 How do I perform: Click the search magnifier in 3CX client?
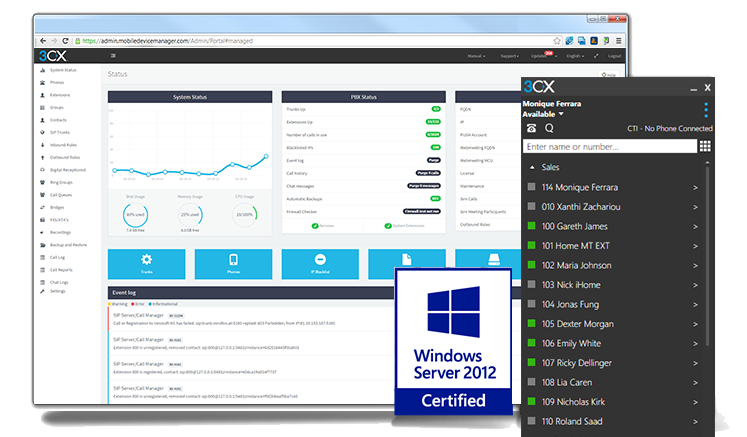tap(549, 128)
